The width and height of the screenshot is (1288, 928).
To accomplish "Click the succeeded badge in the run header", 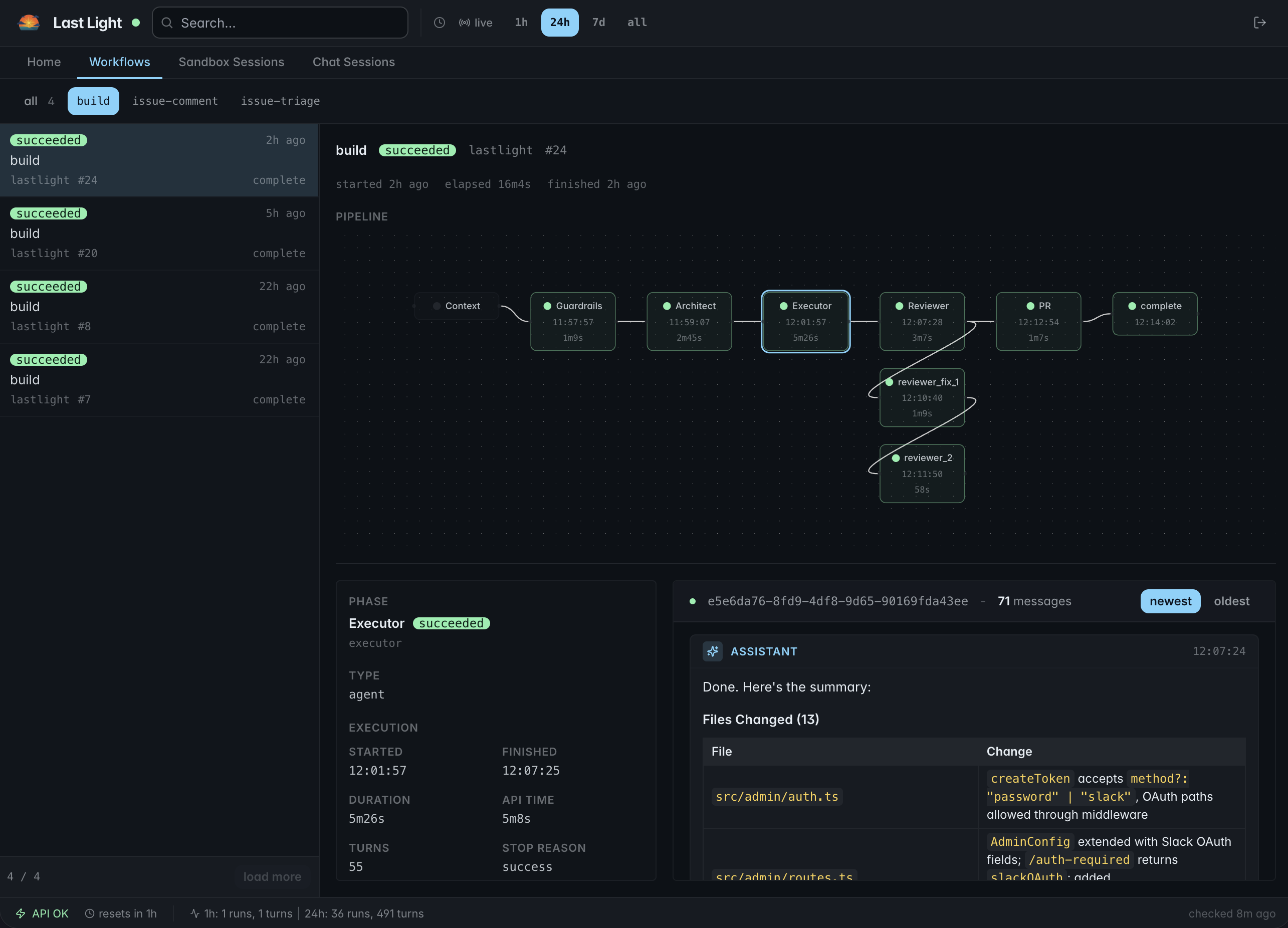I will (x=417, y=150).
